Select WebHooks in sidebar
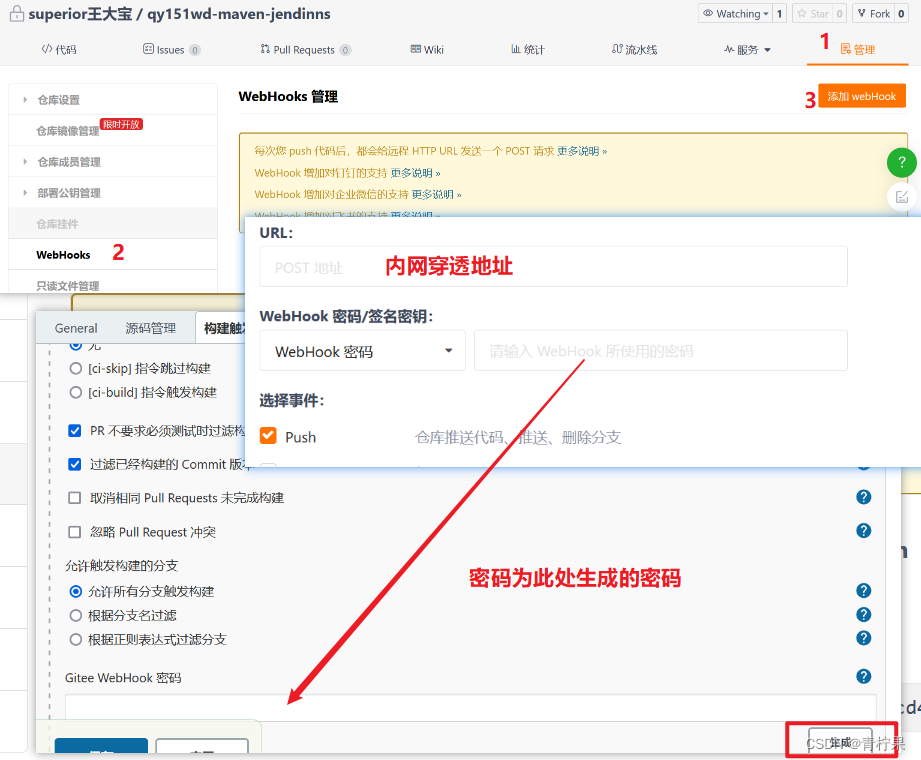The image size is (921, 760). tap(63, 255)
